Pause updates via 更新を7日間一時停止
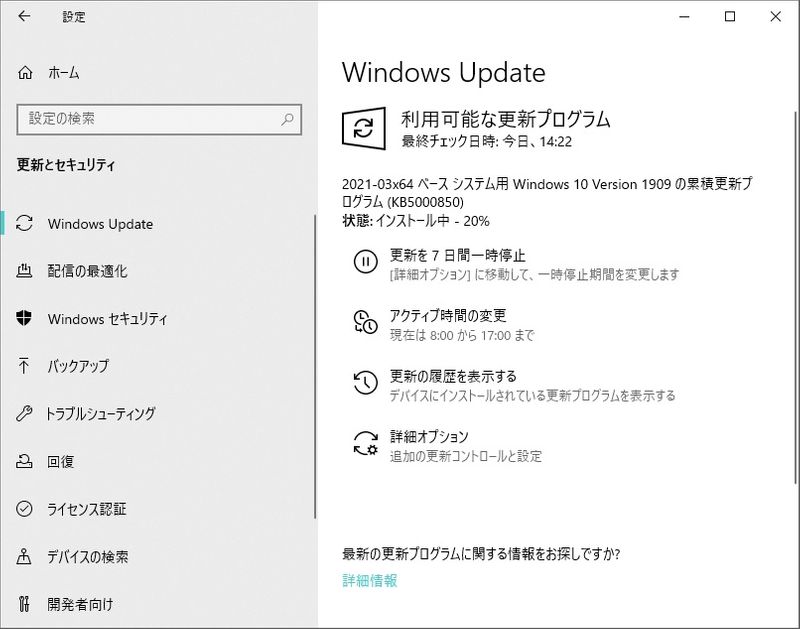Image resolution: width=800 pixels, height=629 pixels. 458,255
